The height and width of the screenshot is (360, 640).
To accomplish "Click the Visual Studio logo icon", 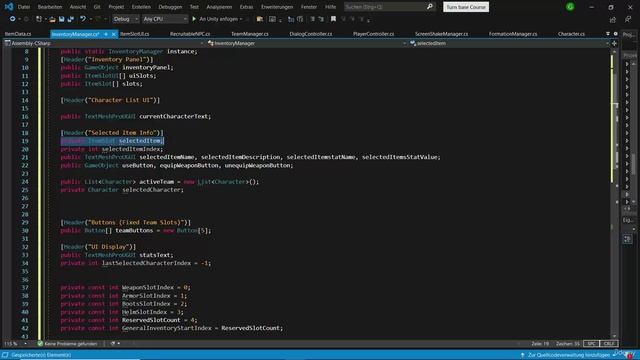I will 9,7.
